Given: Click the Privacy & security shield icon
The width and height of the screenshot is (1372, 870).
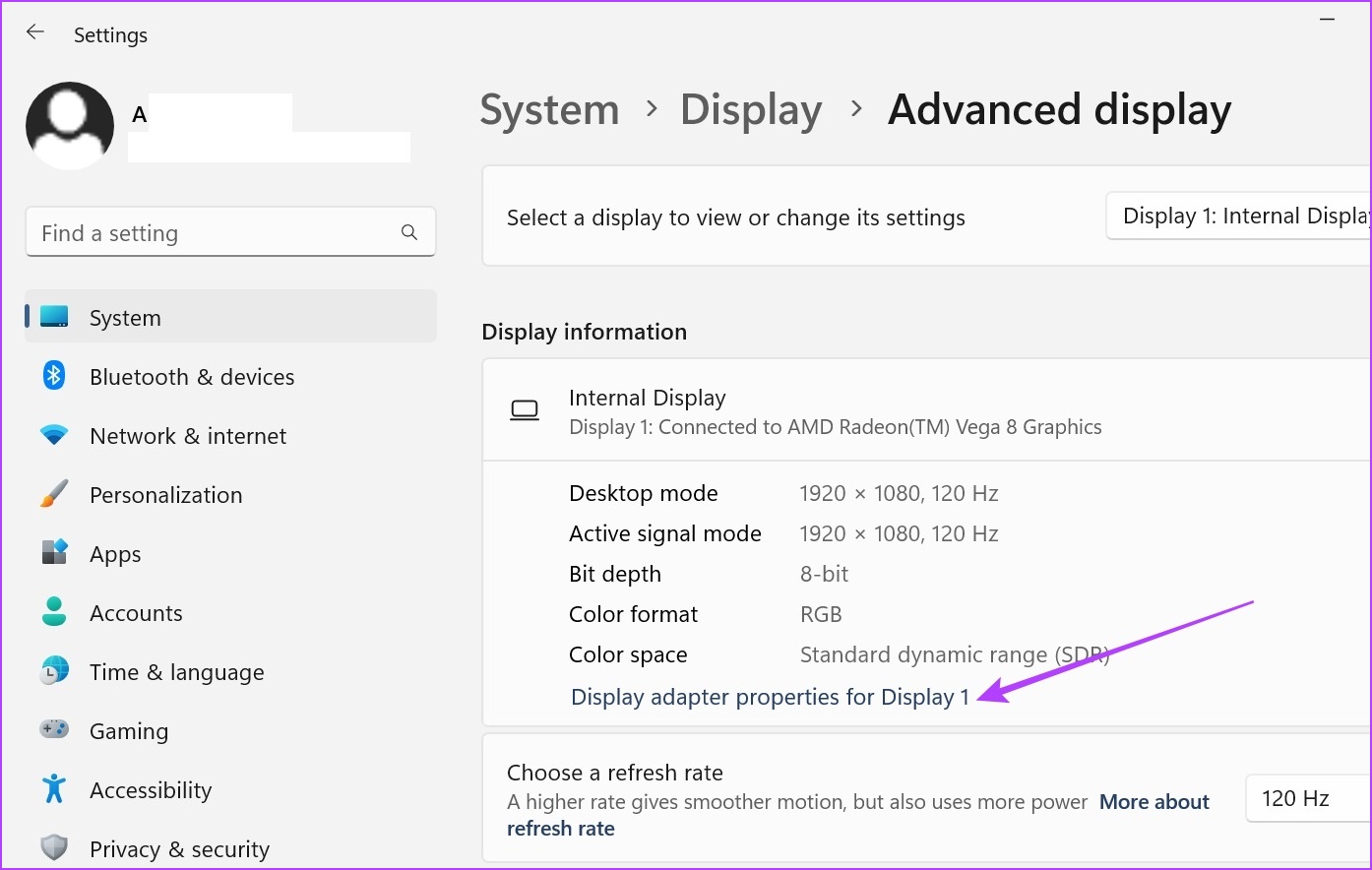Looking at the screenshot, I should point(53,847).
